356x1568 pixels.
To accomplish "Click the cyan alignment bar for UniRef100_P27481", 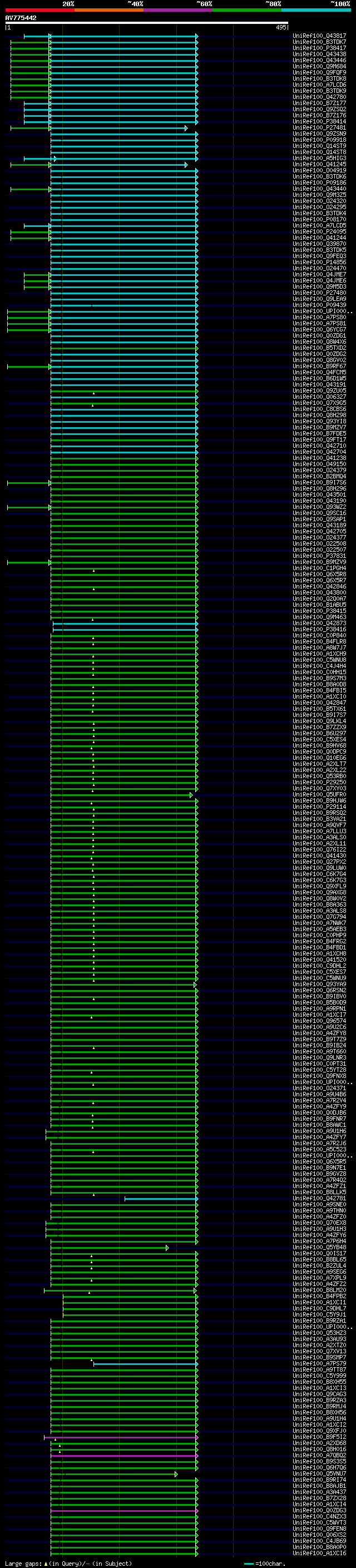I will point(118,128).
